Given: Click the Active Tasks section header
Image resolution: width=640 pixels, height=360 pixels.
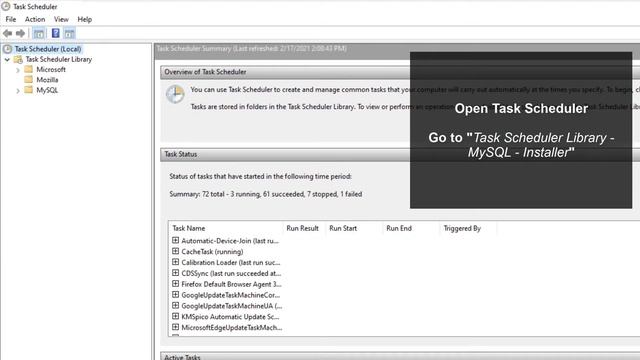Looking at the screenshot, I should 400,356.
